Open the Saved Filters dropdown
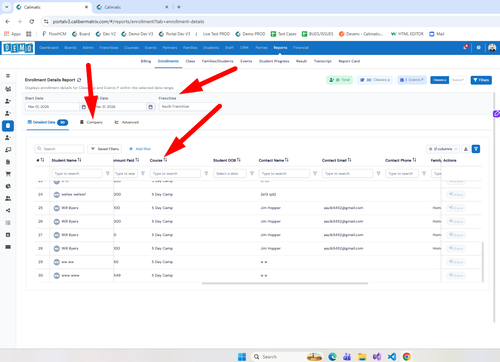The height and width of the screenshot is (362, 500). [x=105, y=149]
